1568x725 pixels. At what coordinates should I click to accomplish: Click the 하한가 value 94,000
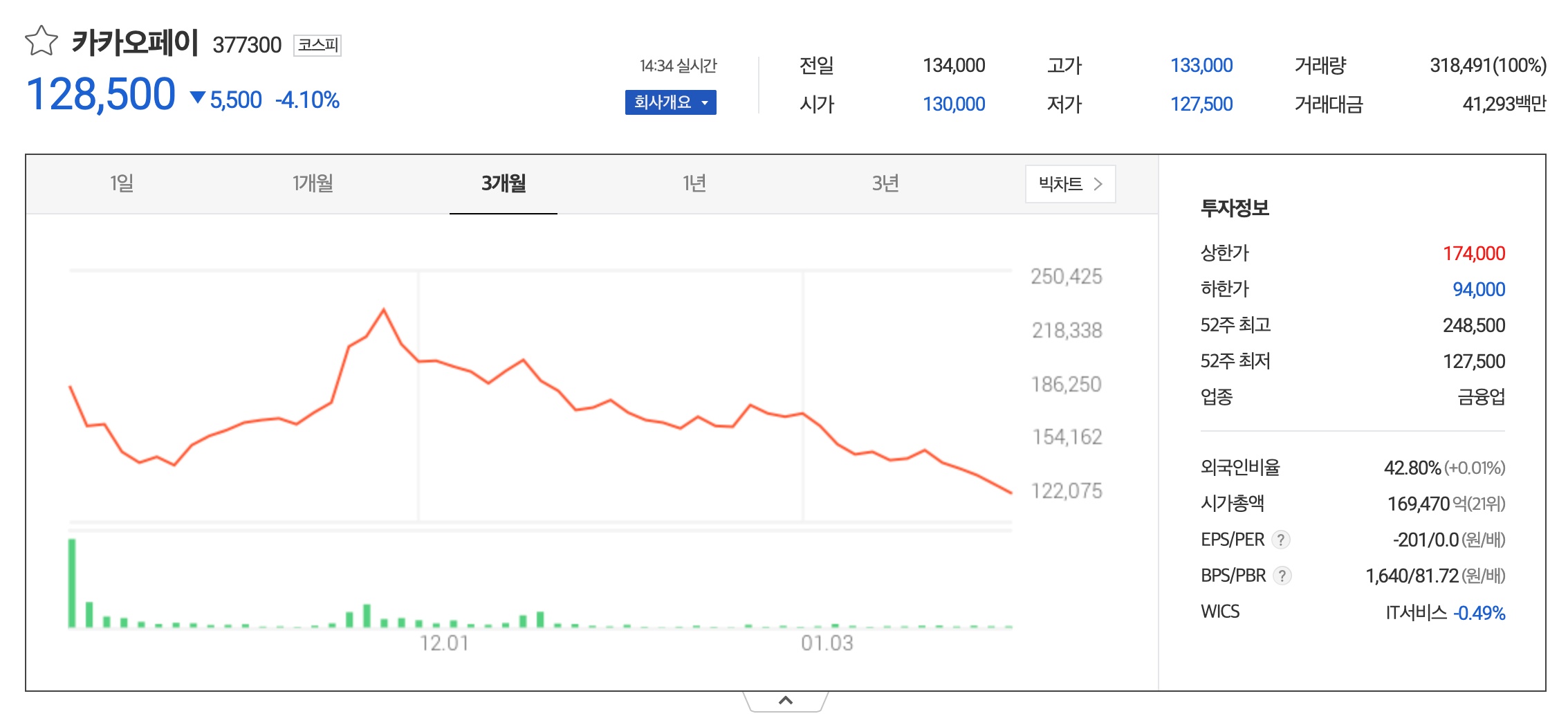point(1479,289)
